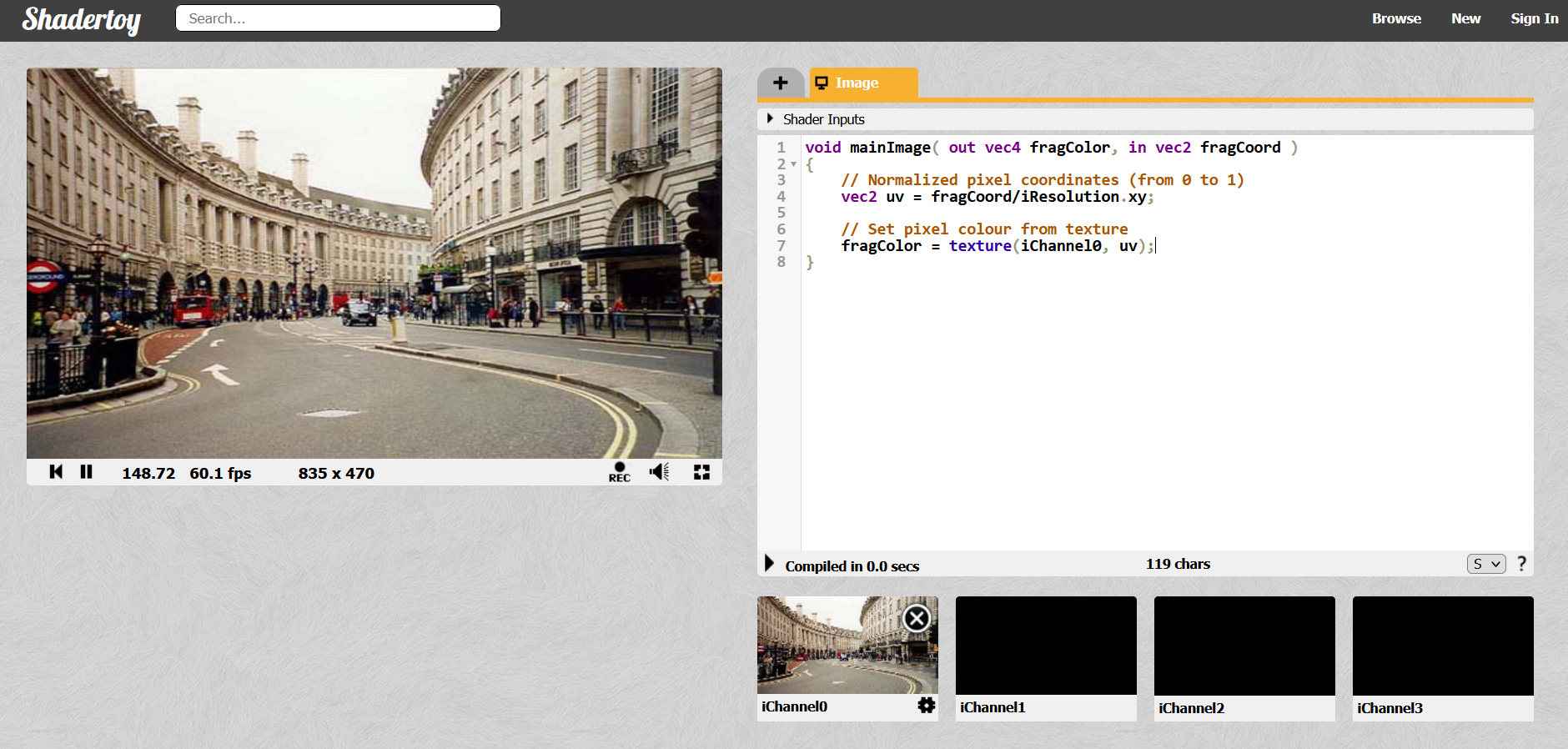Open iChannel0 sampler settings gear
This screenshot has height=749, width=1568.
[x=926, y=706]
